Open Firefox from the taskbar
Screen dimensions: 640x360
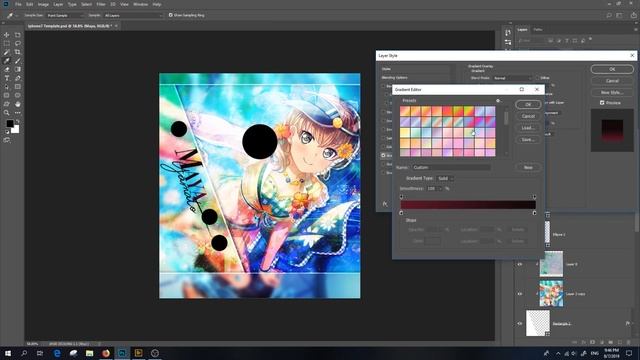[x=106, y=353]
